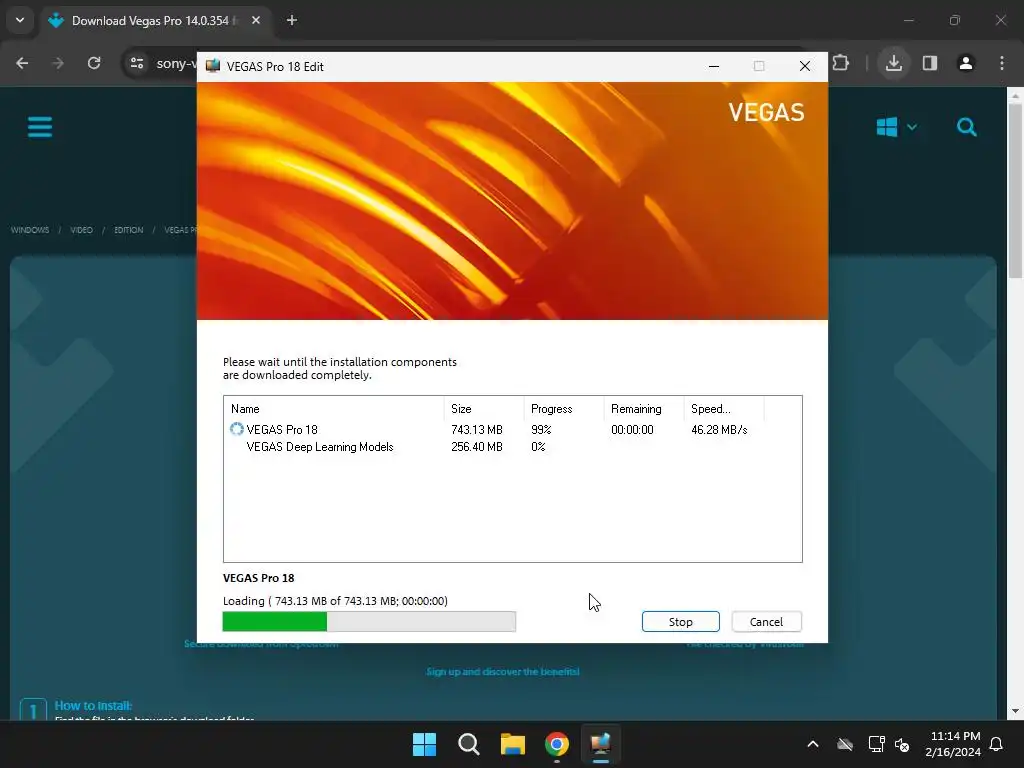Cancel the VEGAS installer
The height and width of the screenshot is (768, 1024).
pyautogui.click(x=766, y=622)
